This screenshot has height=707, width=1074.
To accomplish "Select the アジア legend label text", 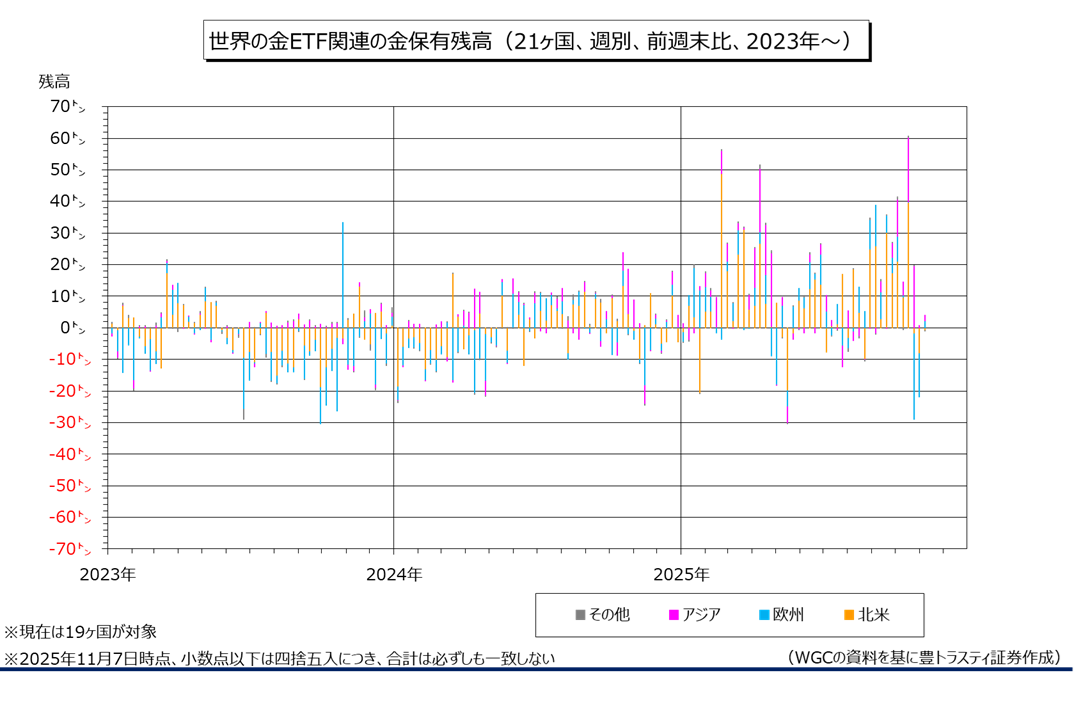I will [x=701, y=615].
